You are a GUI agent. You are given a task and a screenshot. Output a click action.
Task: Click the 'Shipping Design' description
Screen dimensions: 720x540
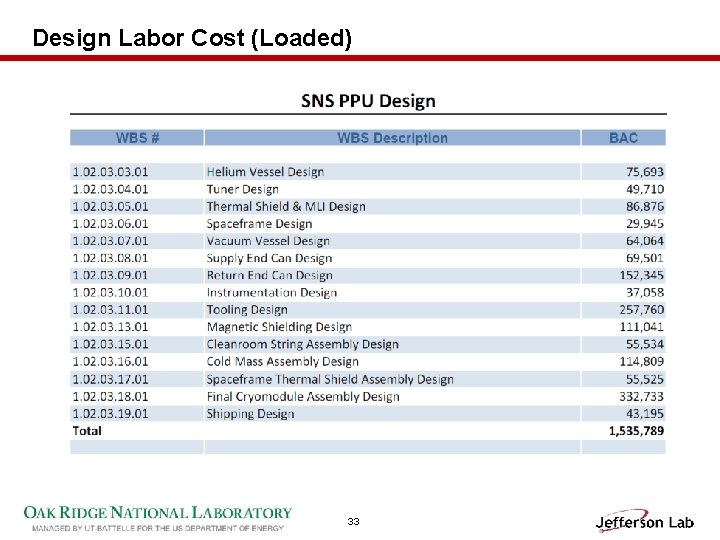[250, 414]
